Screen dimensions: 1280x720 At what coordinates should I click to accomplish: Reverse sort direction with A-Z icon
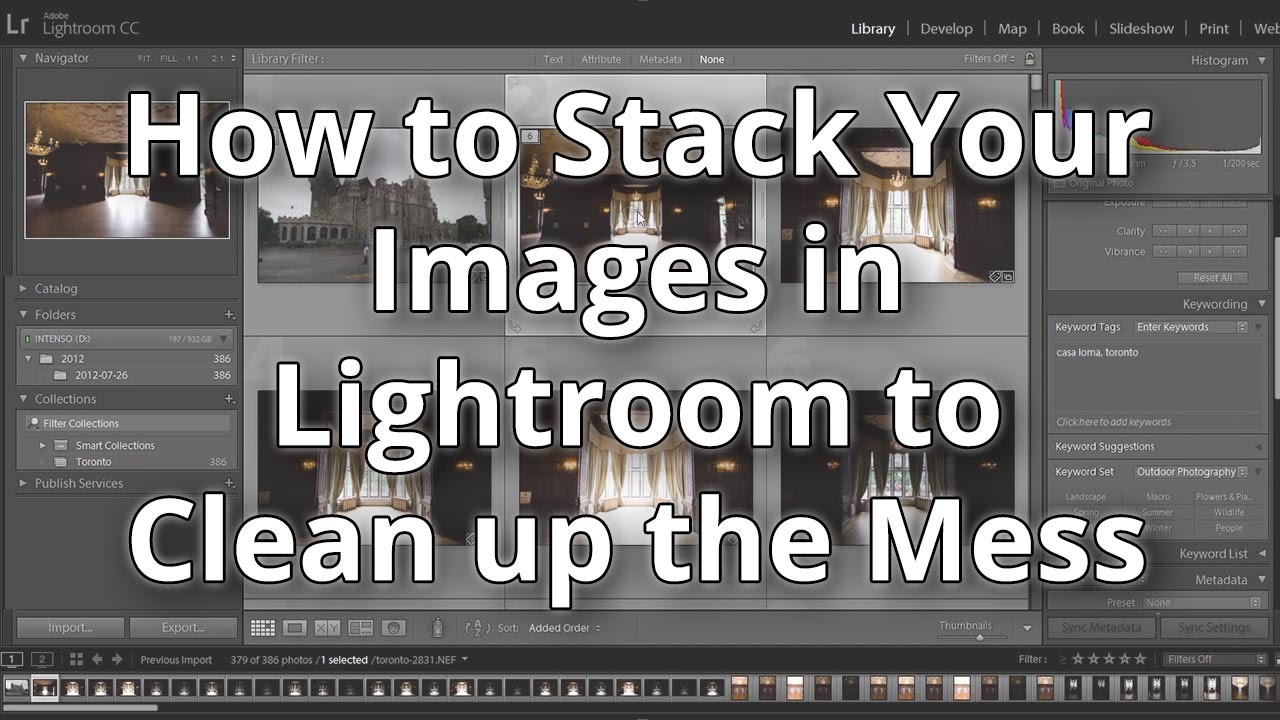pyautogui.click(x=478, y=628)
